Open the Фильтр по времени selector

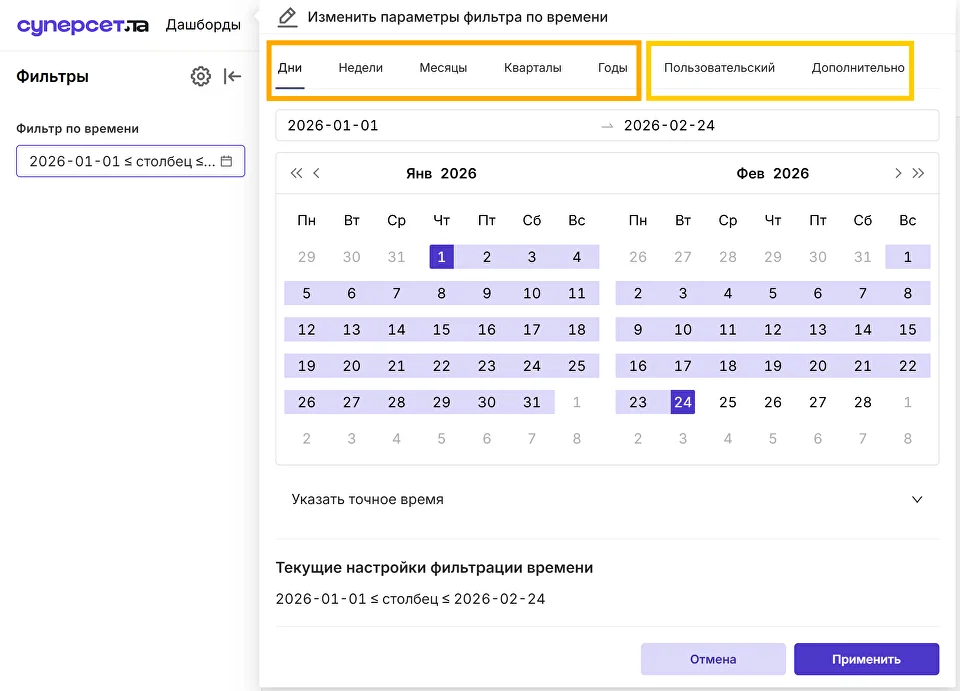(130, 161)
